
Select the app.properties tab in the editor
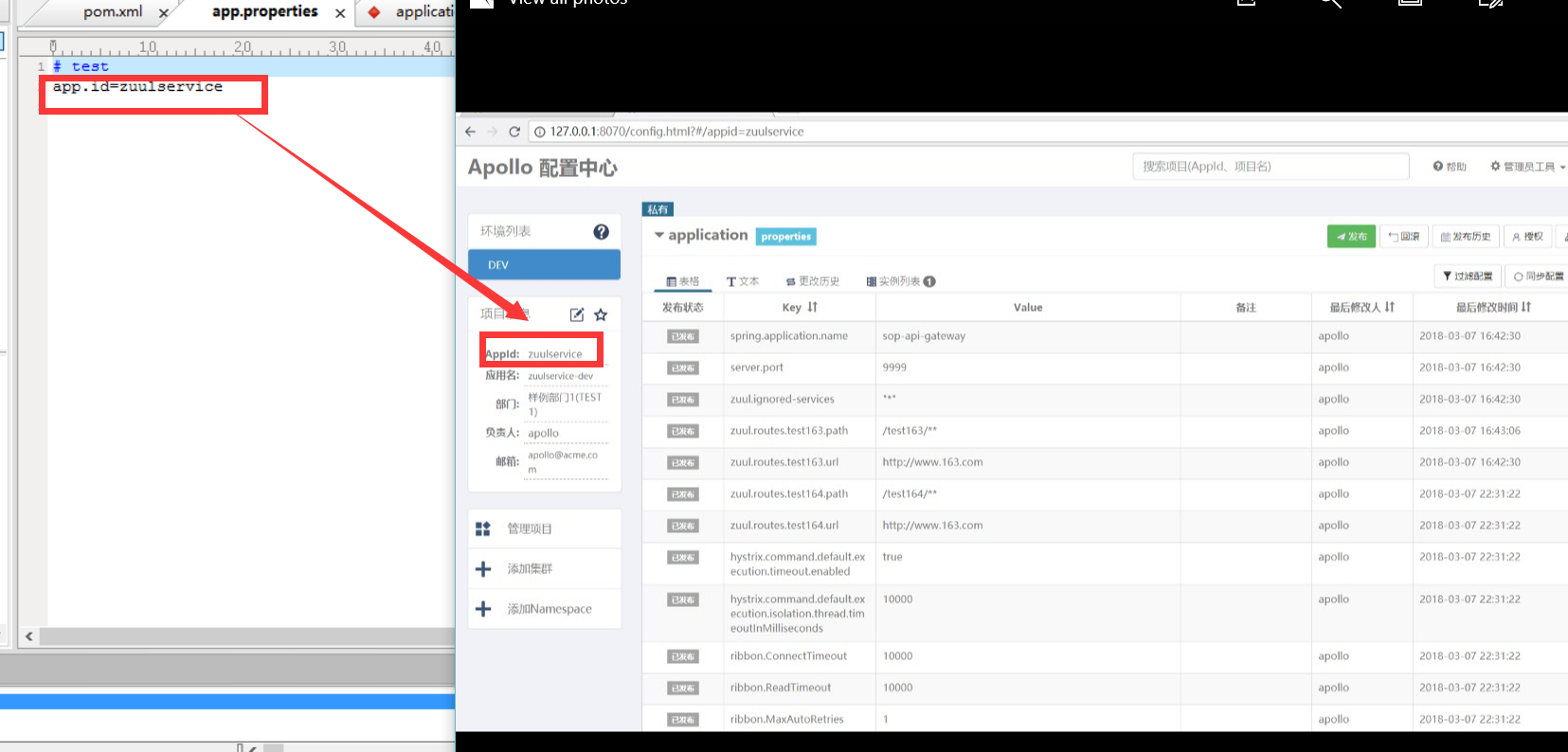click(x=264, y=12)
